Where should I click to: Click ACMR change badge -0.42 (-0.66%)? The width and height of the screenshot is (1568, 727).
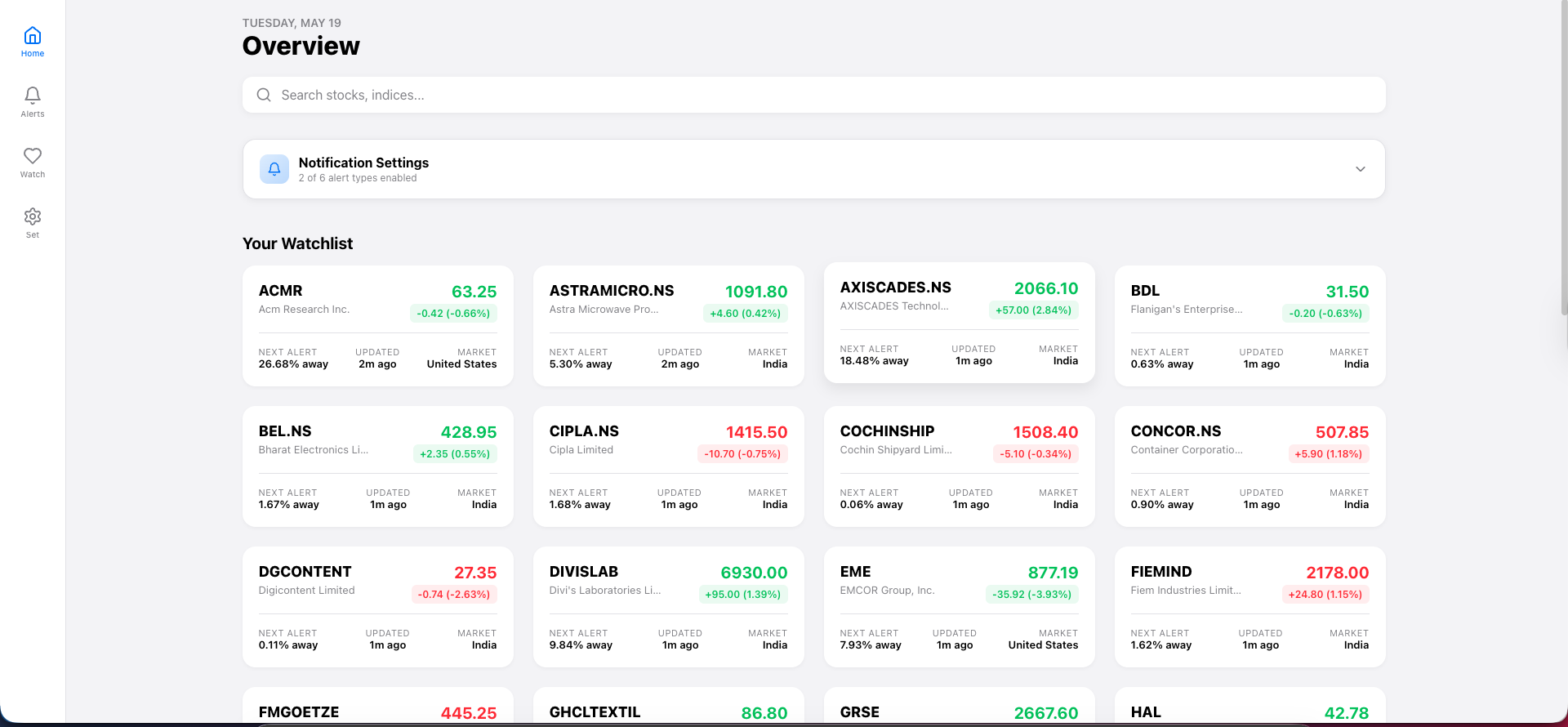(x=453, y=314)
